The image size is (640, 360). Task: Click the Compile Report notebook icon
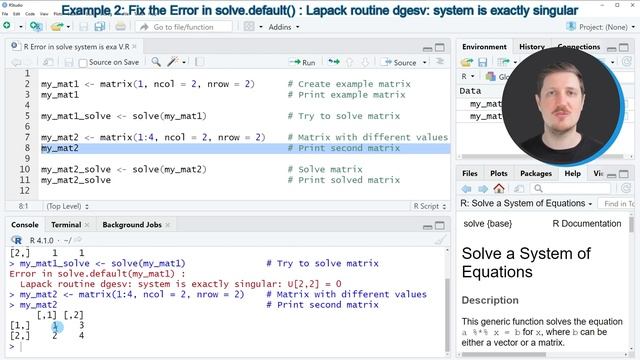tap(200, 62)
